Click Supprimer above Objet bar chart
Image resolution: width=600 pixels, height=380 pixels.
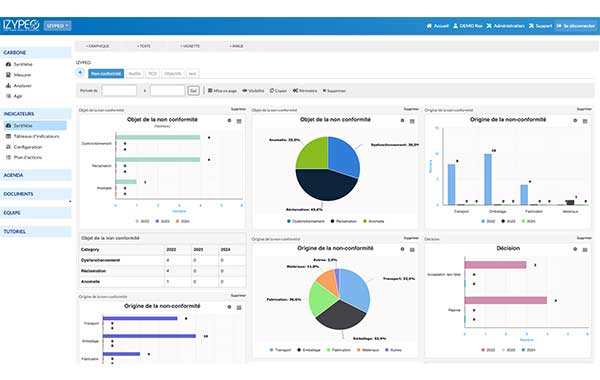coord(238,109)
